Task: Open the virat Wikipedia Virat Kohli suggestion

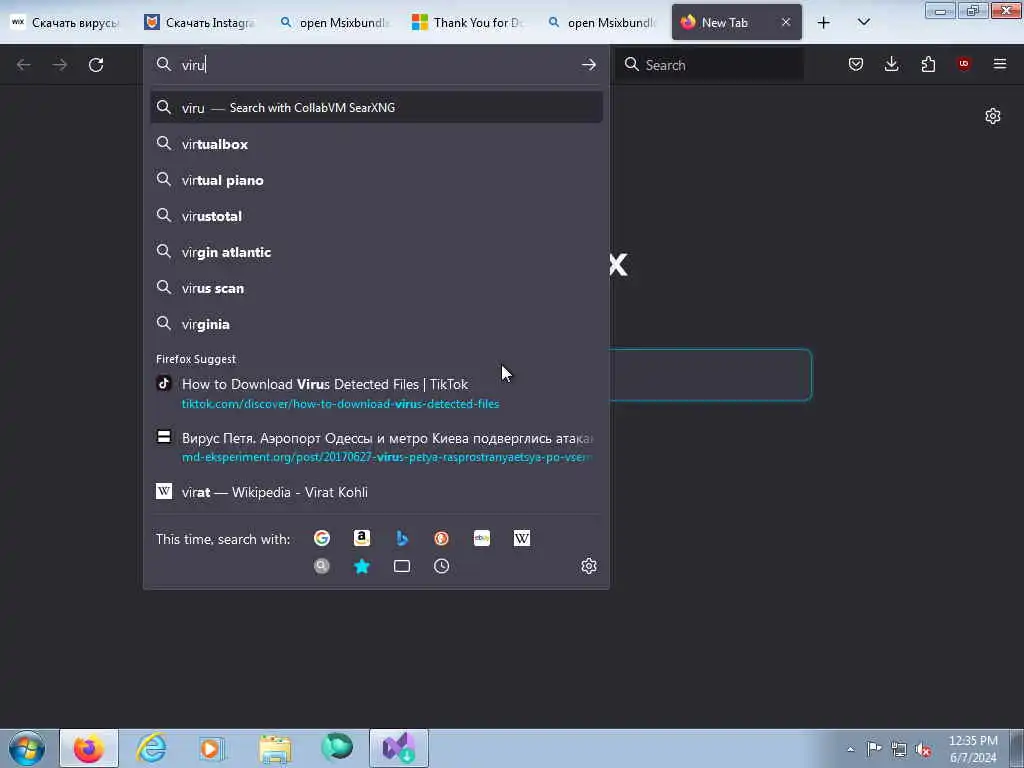Action: pyautogui.click(x=376, y=492)
